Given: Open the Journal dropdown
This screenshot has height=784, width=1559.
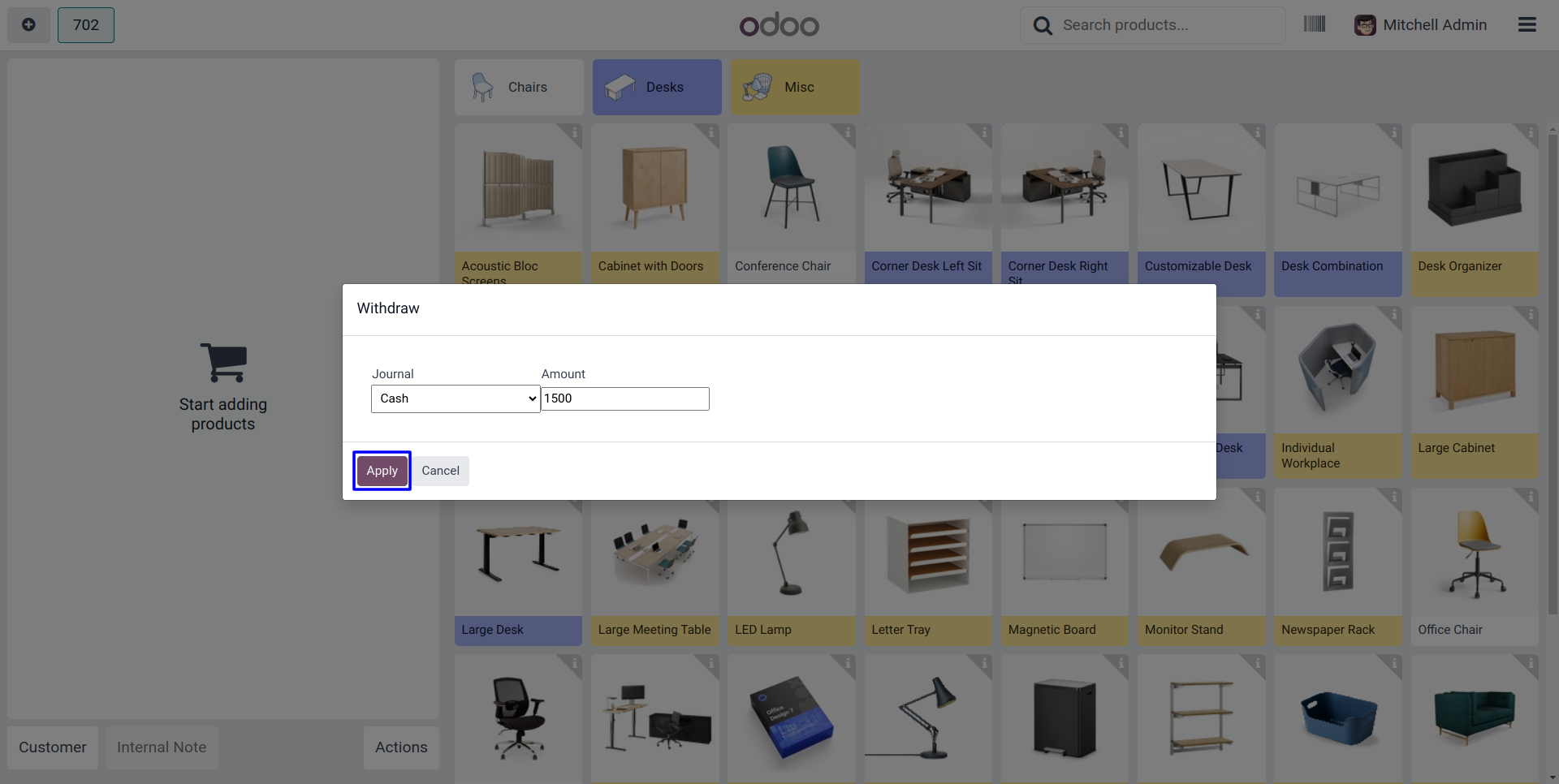Looking at the screenshot, I should [x=456, y=398].
